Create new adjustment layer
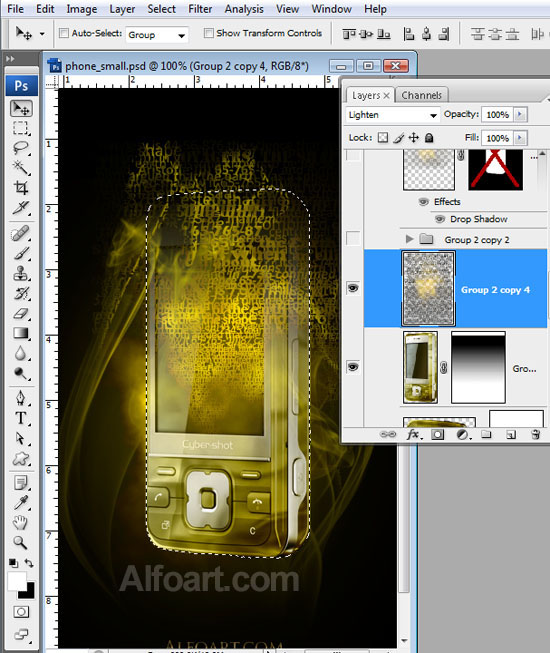 [463, 435]
